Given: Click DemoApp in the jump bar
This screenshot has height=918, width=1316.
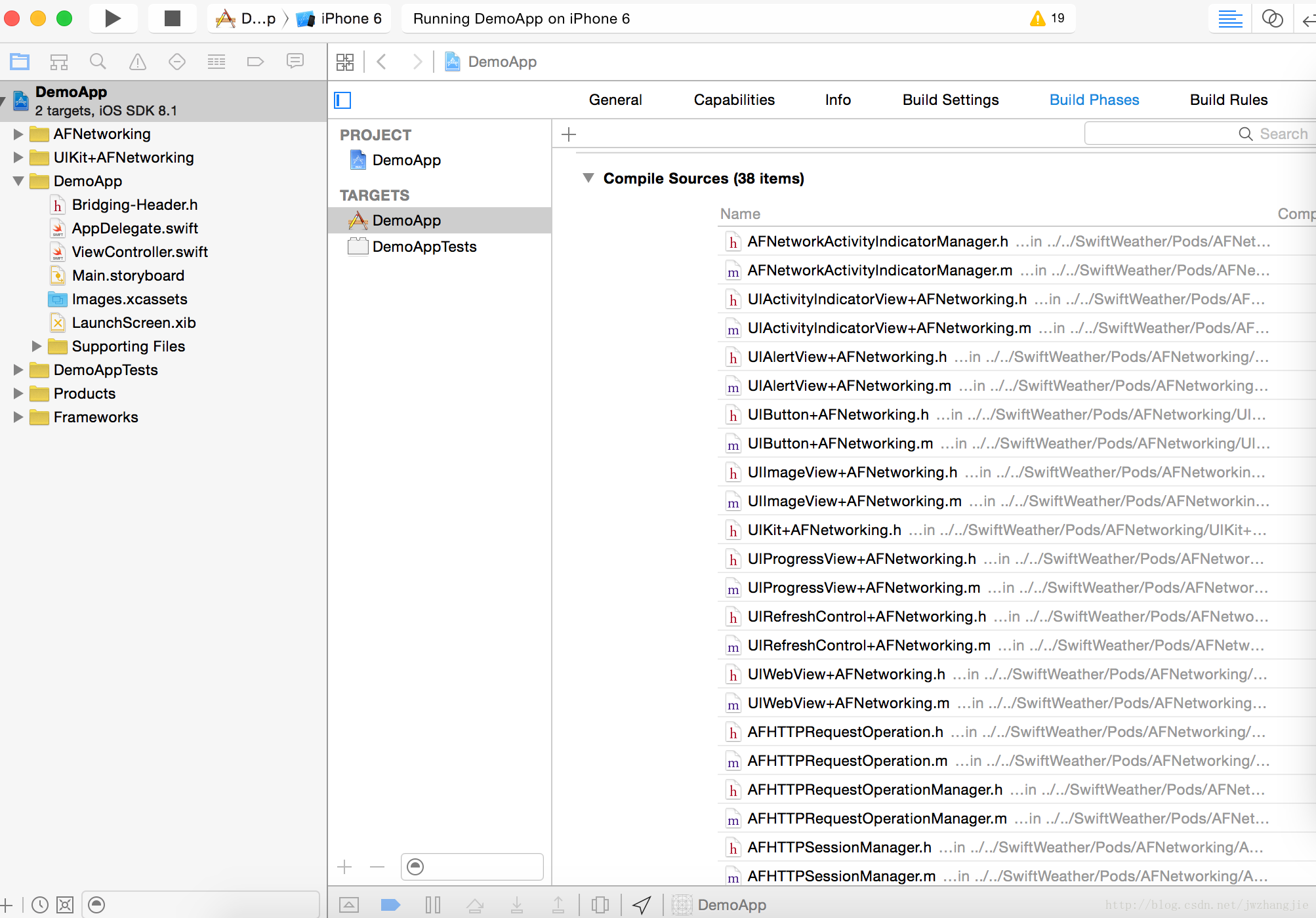Looking at the screenshot, I should pyautogui.click(x=502, y=62).
